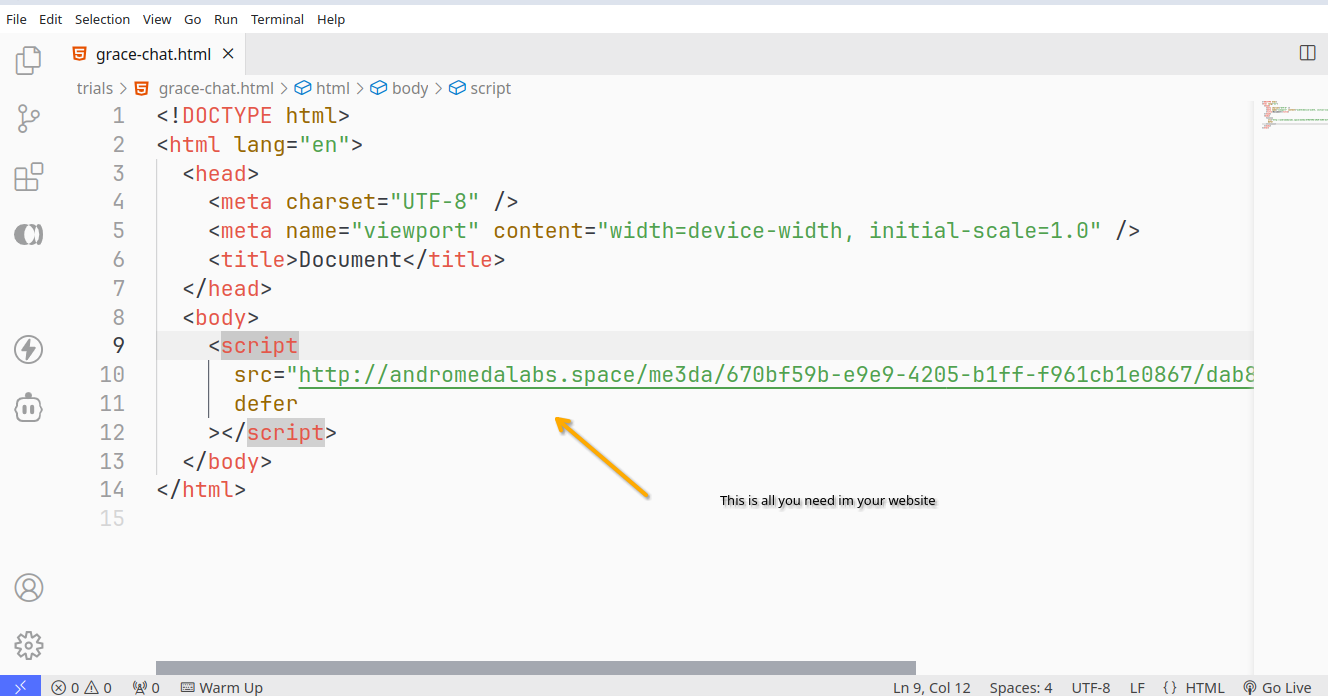The image size is (1328, 696).
Task: Click the Warm Up status item
Action: tap(221, 687)
